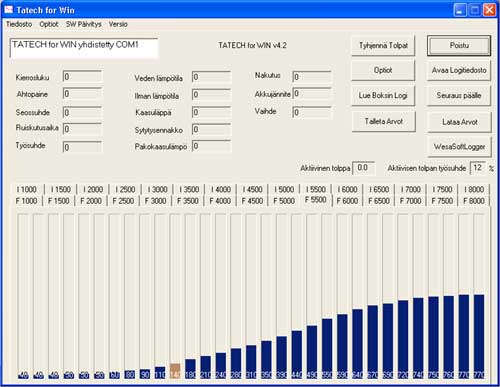Click the Kierrosluku value field
This screenshot has height=387, width=500.
[82, 77]
